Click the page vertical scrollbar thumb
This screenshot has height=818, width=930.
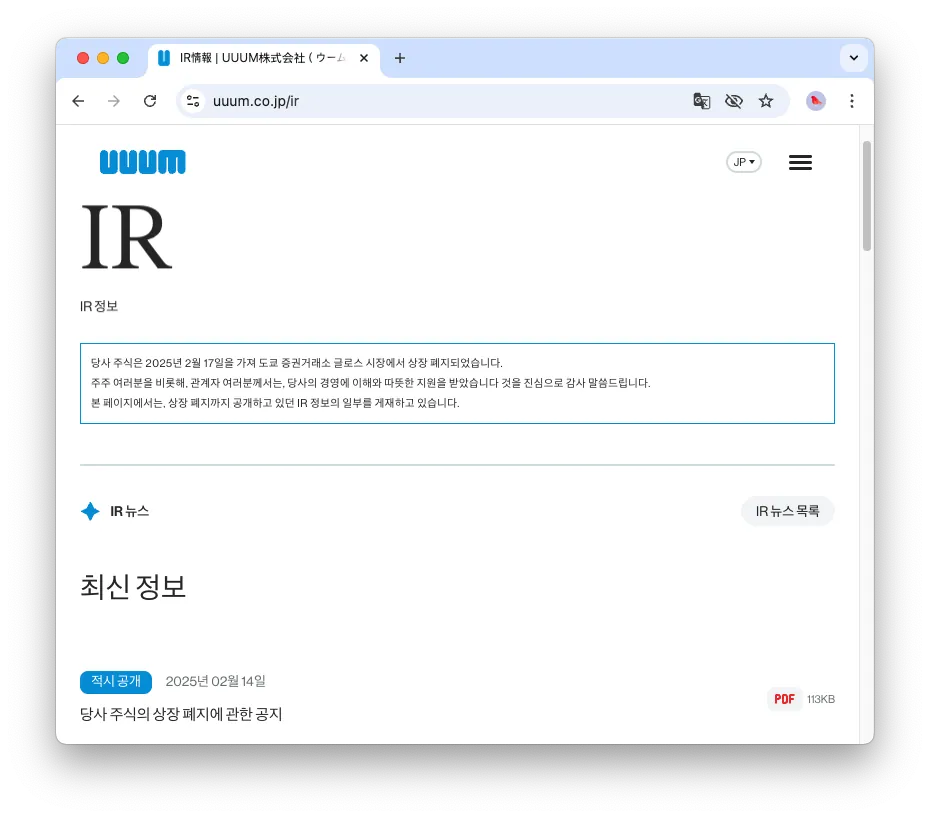click(x=867, y=196)
